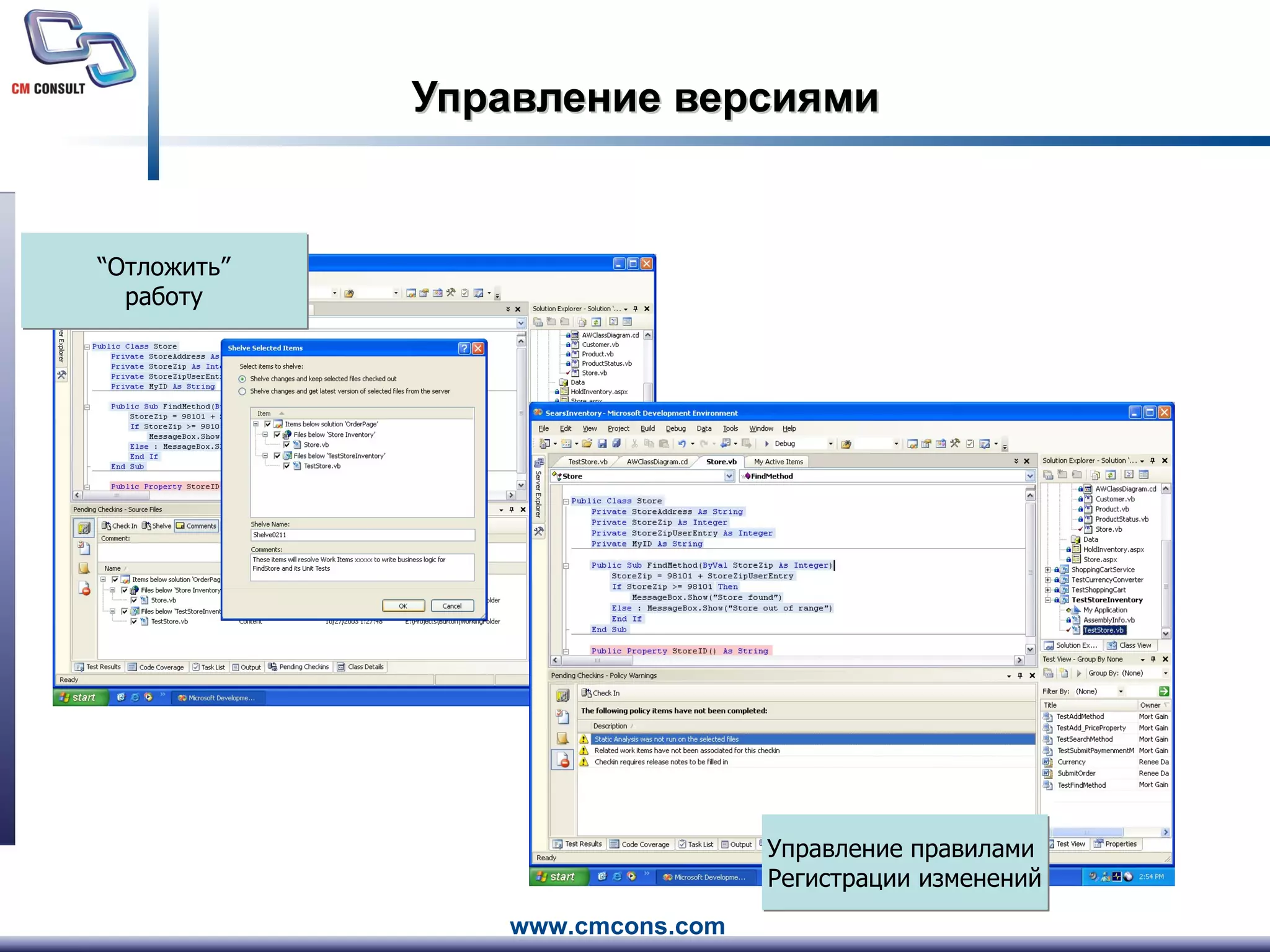Click green arrow apply filter icon in Test View

[1163, 691]
